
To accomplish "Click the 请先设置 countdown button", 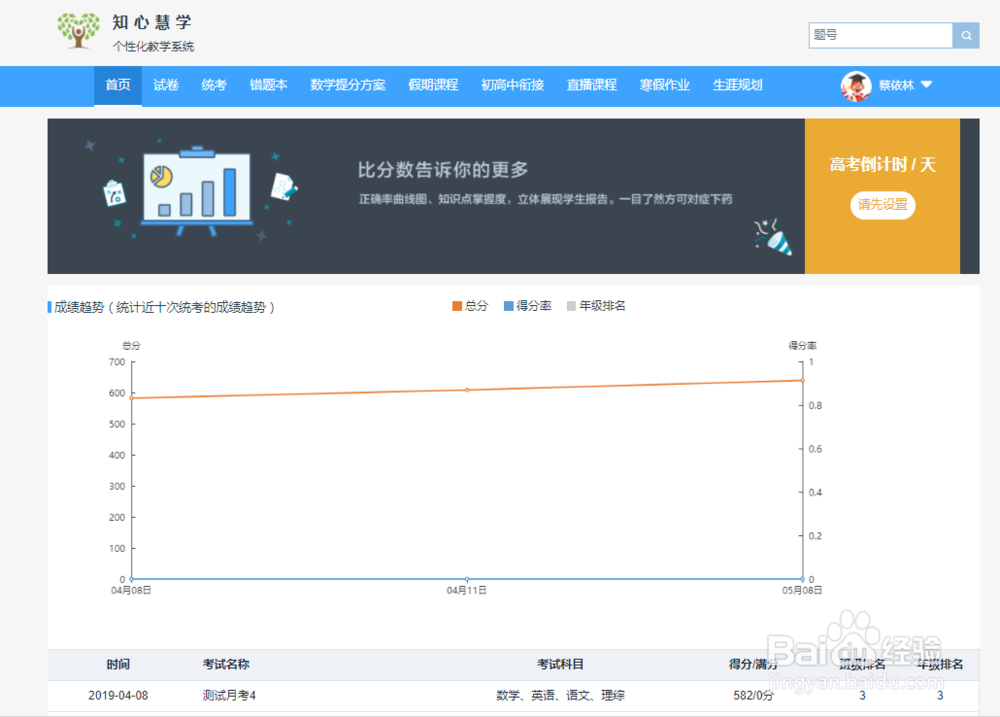I will coord(883,205).
